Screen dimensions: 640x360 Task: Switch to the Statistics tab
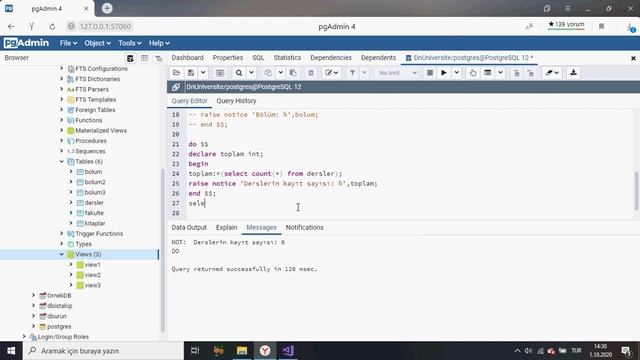click(287, 58)
